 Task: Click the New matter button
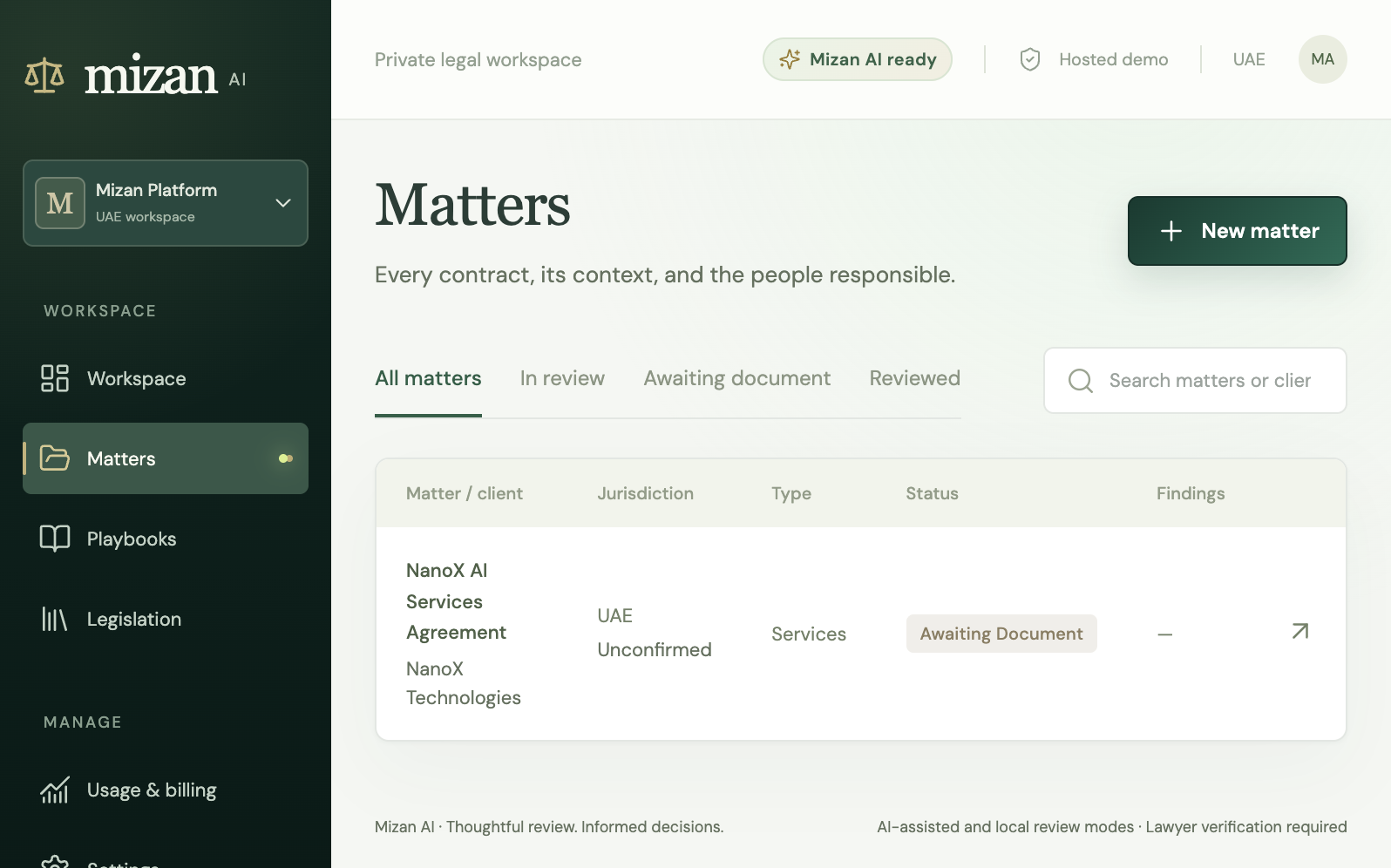pos(1238,231)
